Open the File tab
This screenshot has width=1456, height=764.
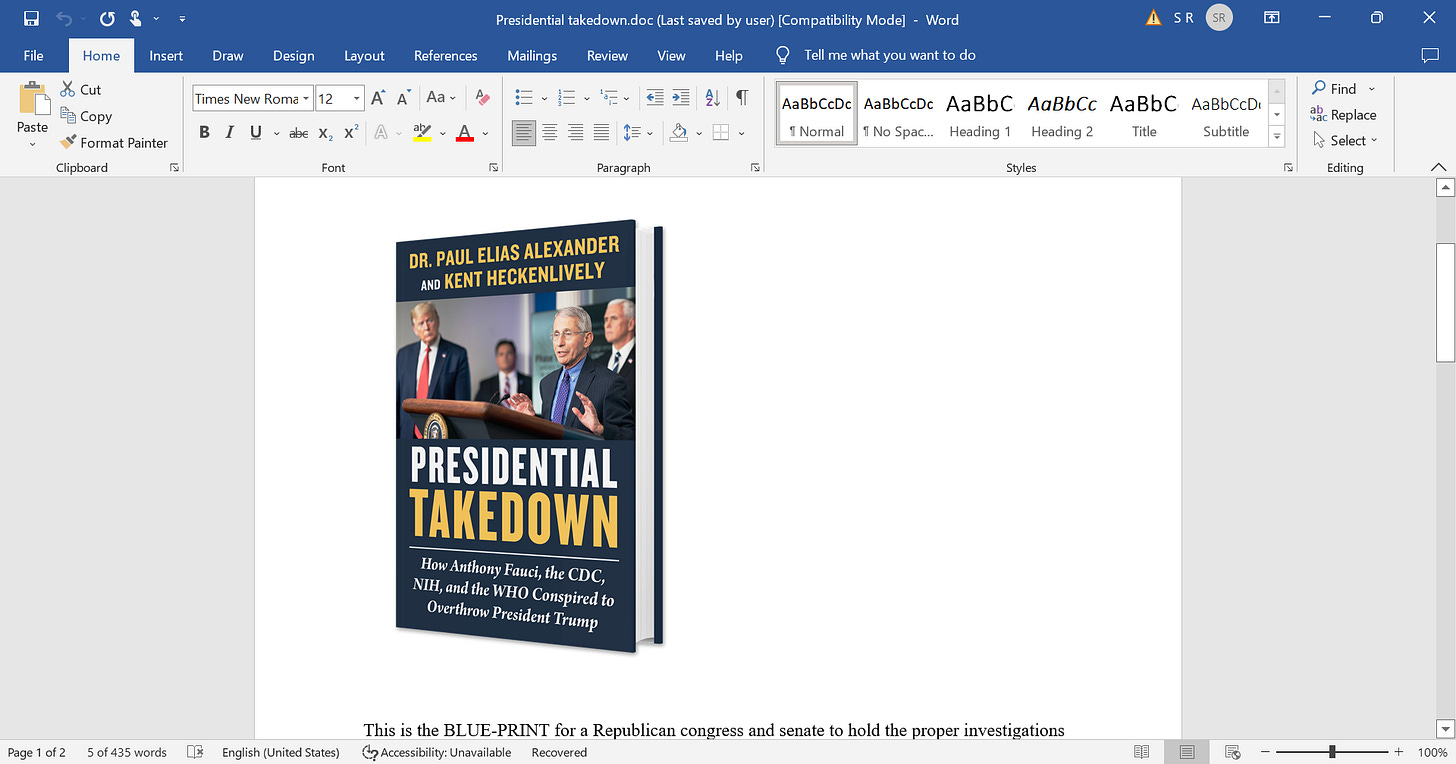click(33, 56)
